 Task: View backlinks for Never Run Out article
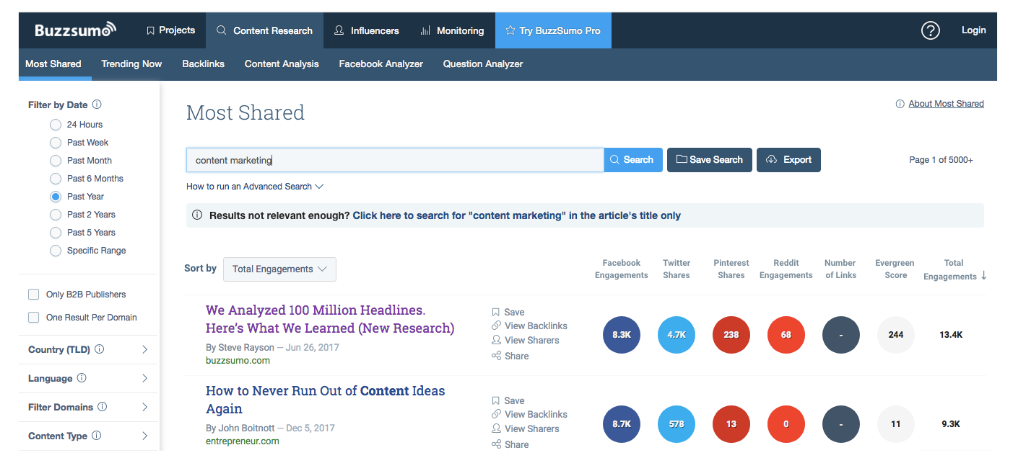pyautogui.click(x=530, y=414)
